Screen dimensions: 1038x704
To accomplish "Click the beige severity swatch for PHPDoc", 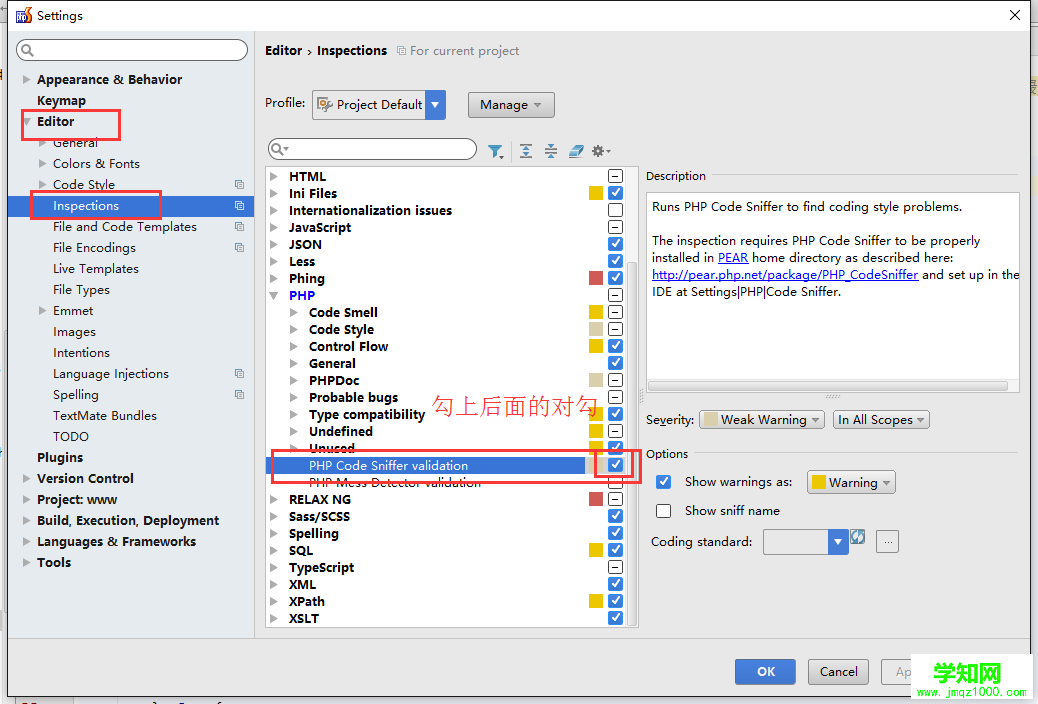I will coord(596,379).
